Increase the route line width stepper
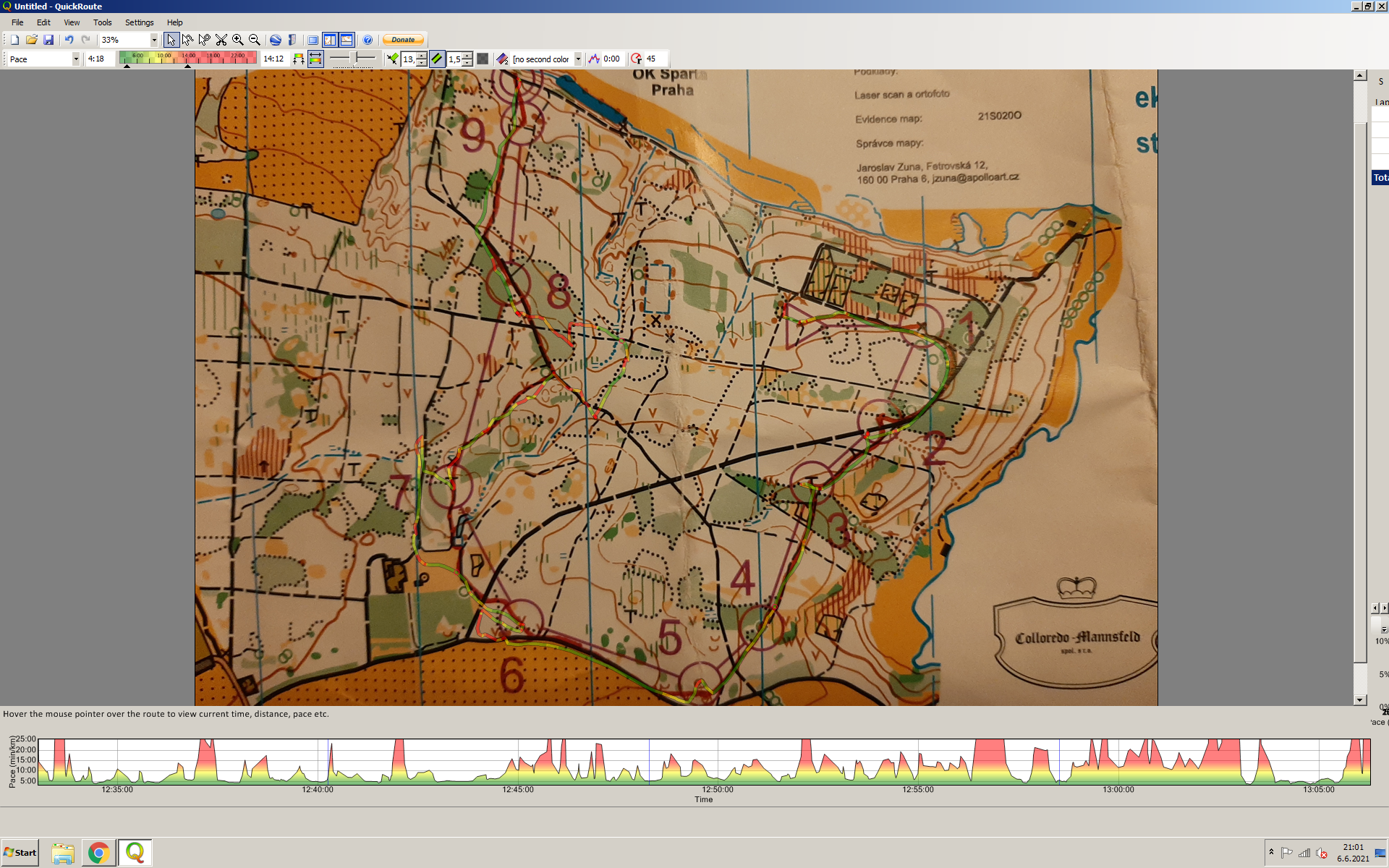The width and height of the screenshot is (1389, 868). 422,56
